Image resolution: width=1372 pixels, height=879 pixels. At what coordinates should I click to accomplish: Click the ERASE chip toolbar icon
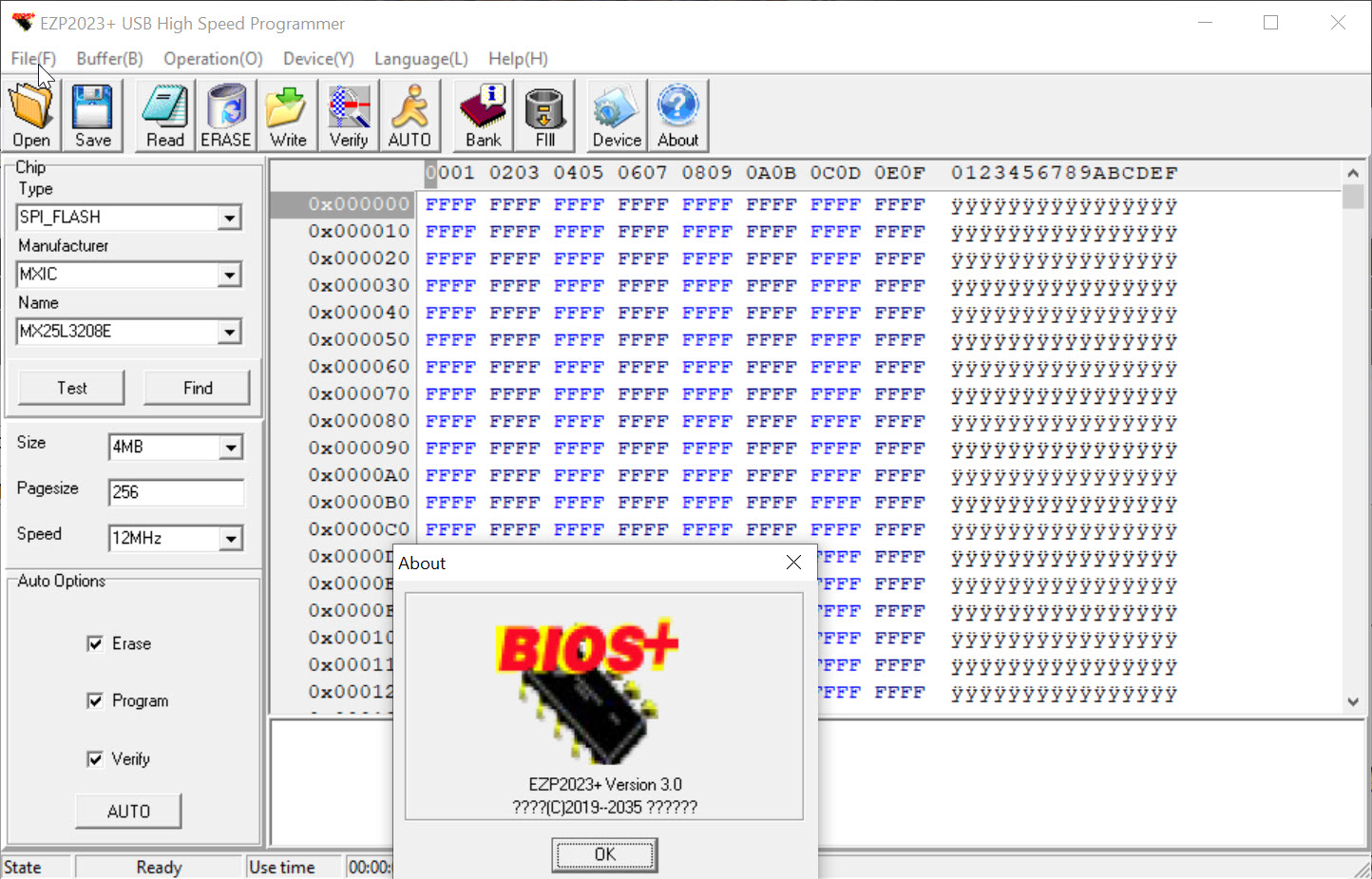[x=226, y=115]
